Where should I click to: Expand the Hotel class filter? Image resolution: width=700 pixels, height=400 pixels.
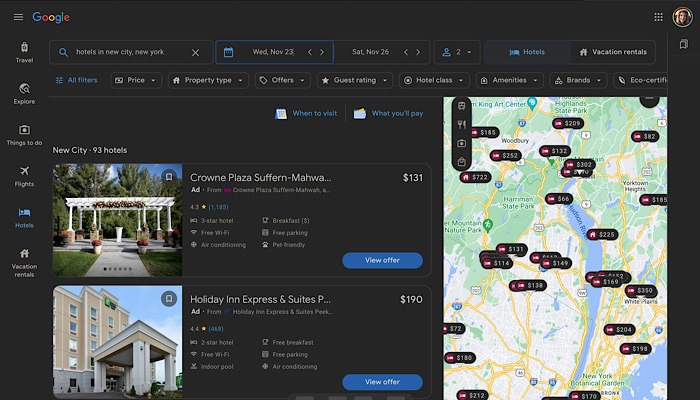click(x=434, y=80)
